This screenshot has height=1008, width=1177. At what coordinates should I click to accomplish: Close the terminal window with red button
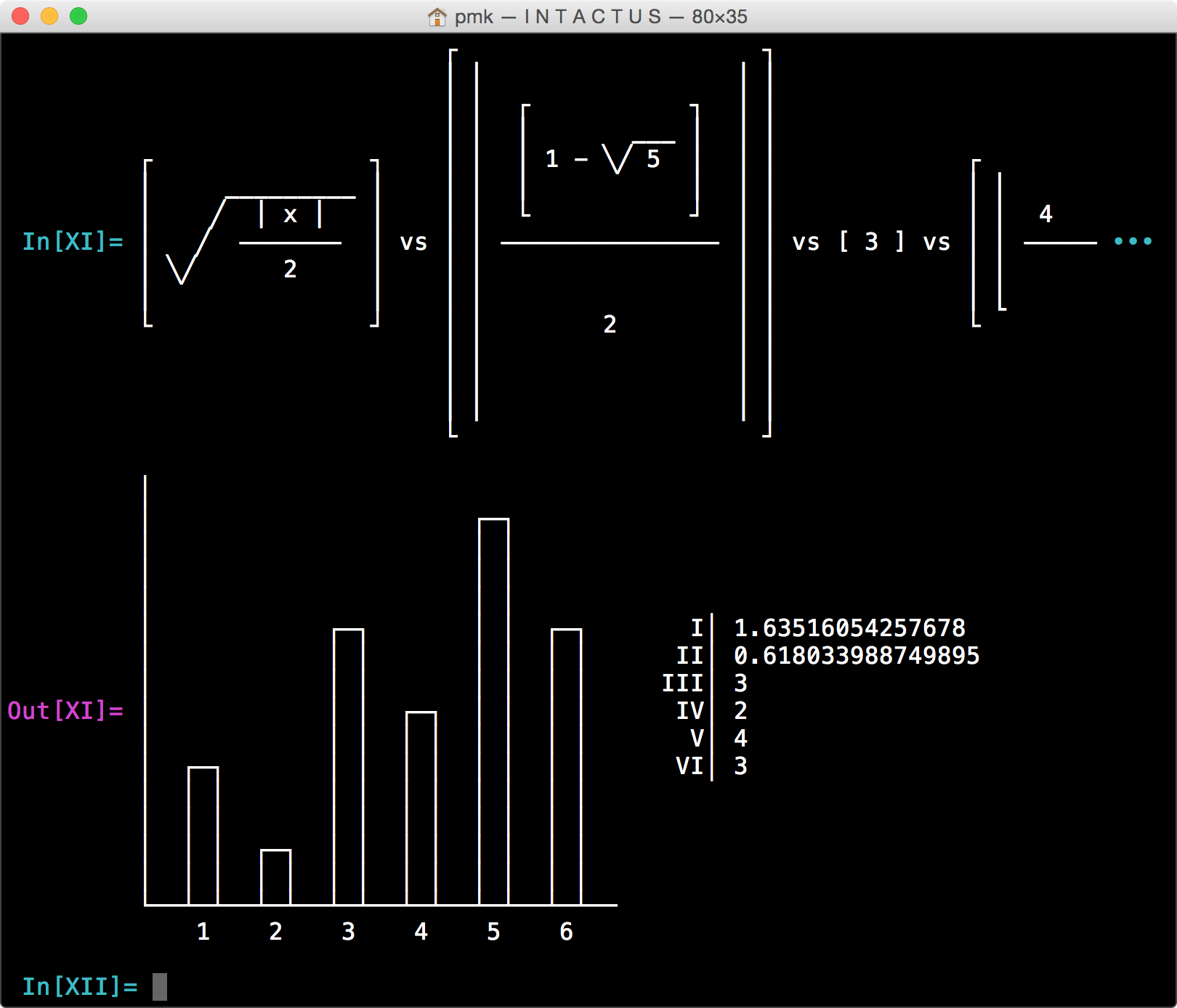20,16
